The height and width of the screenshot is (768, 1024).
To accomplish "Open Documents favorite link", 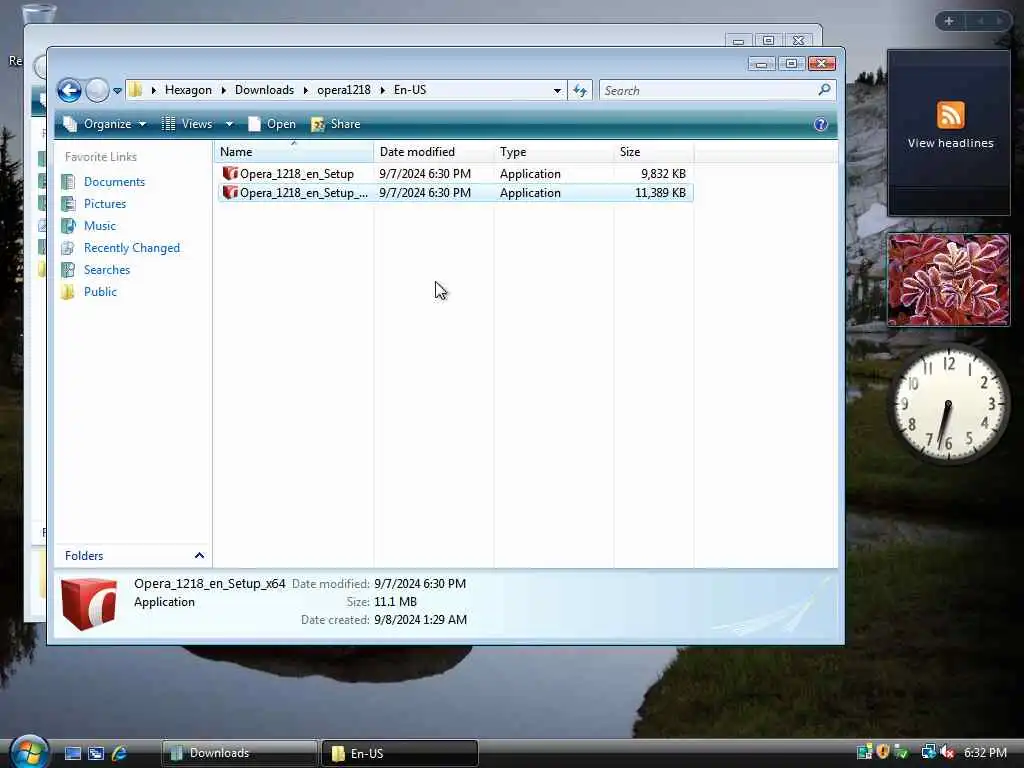I will pos(114,182).
